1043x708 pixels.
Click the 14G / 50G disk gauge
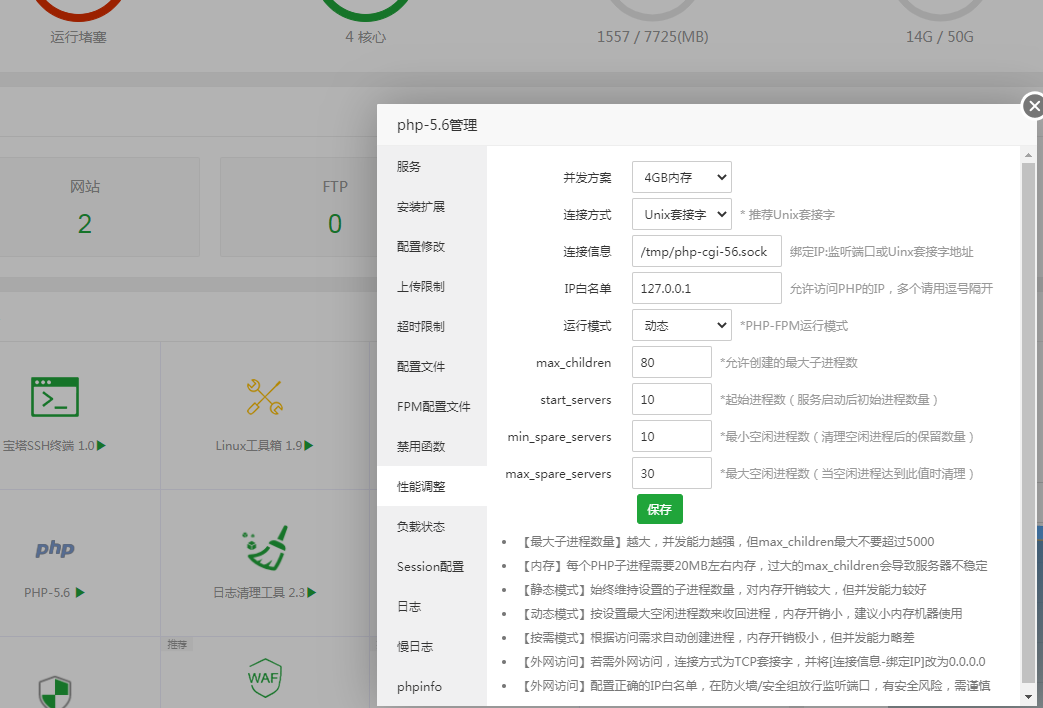pyautogui.click(x=939, y=10)
